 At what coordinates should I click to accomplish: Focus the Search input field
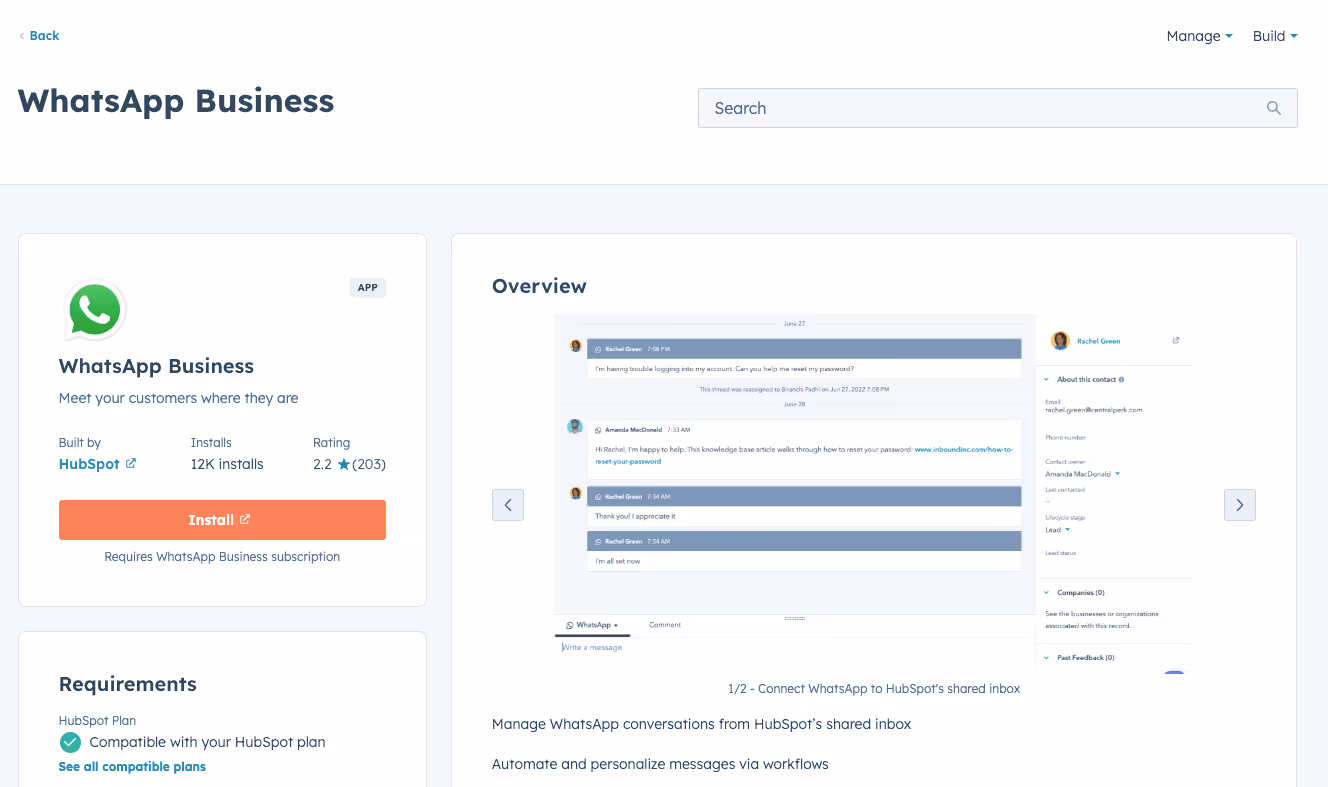(x=997, y=108)
